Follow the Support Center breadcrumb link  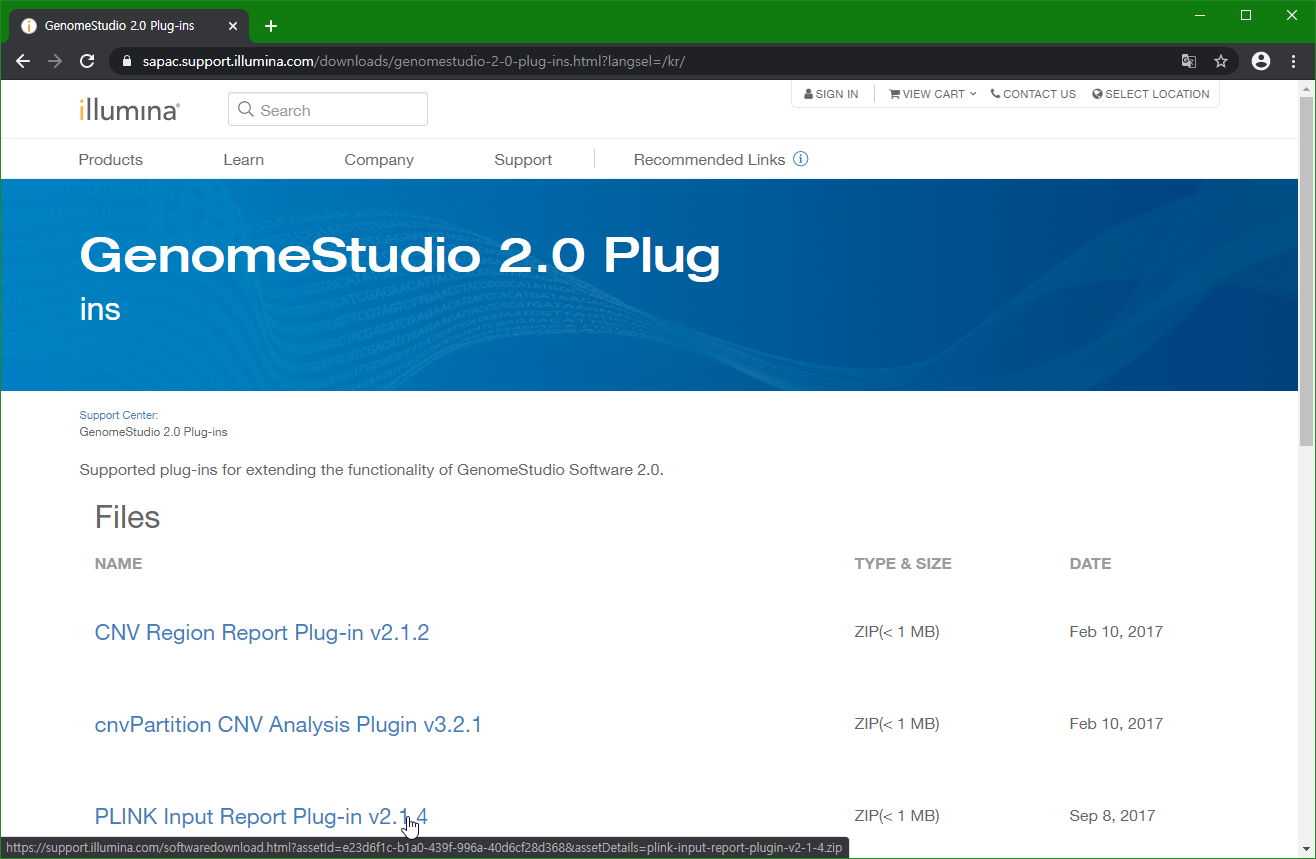[119, 415]
